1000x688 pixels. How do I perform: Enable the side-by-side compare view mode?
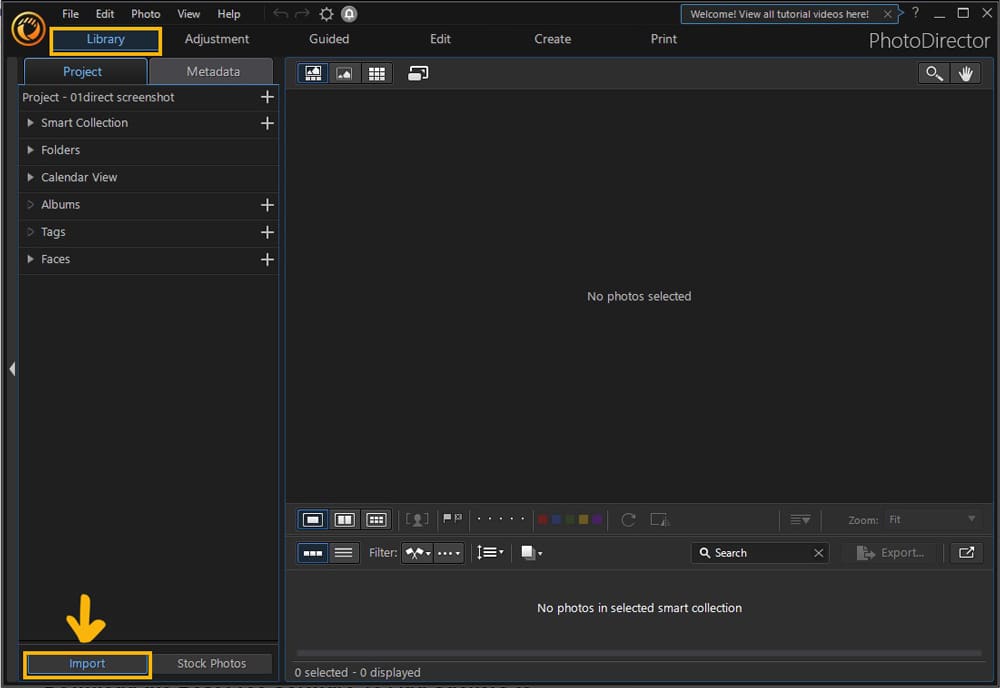coord(344,519)
